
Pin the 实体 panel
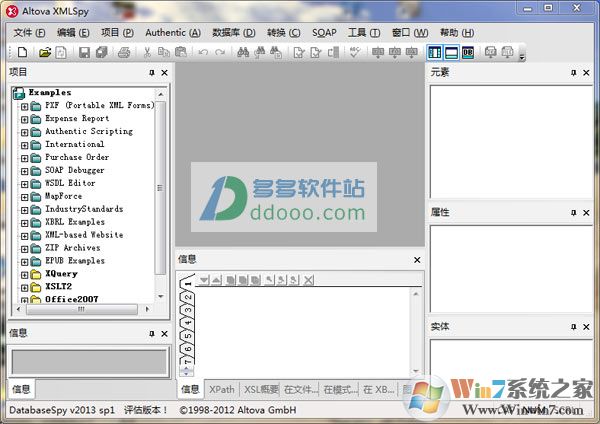coord(573,327)
